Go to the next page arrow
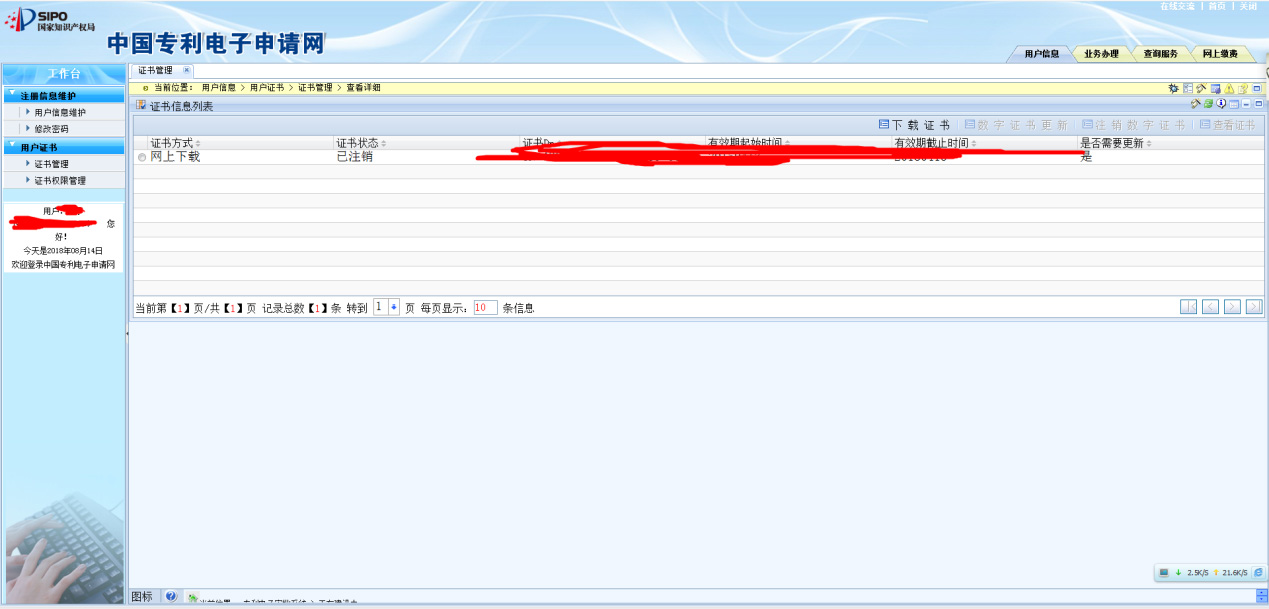Screen dimensions: 1269x609 point(1232,307)
